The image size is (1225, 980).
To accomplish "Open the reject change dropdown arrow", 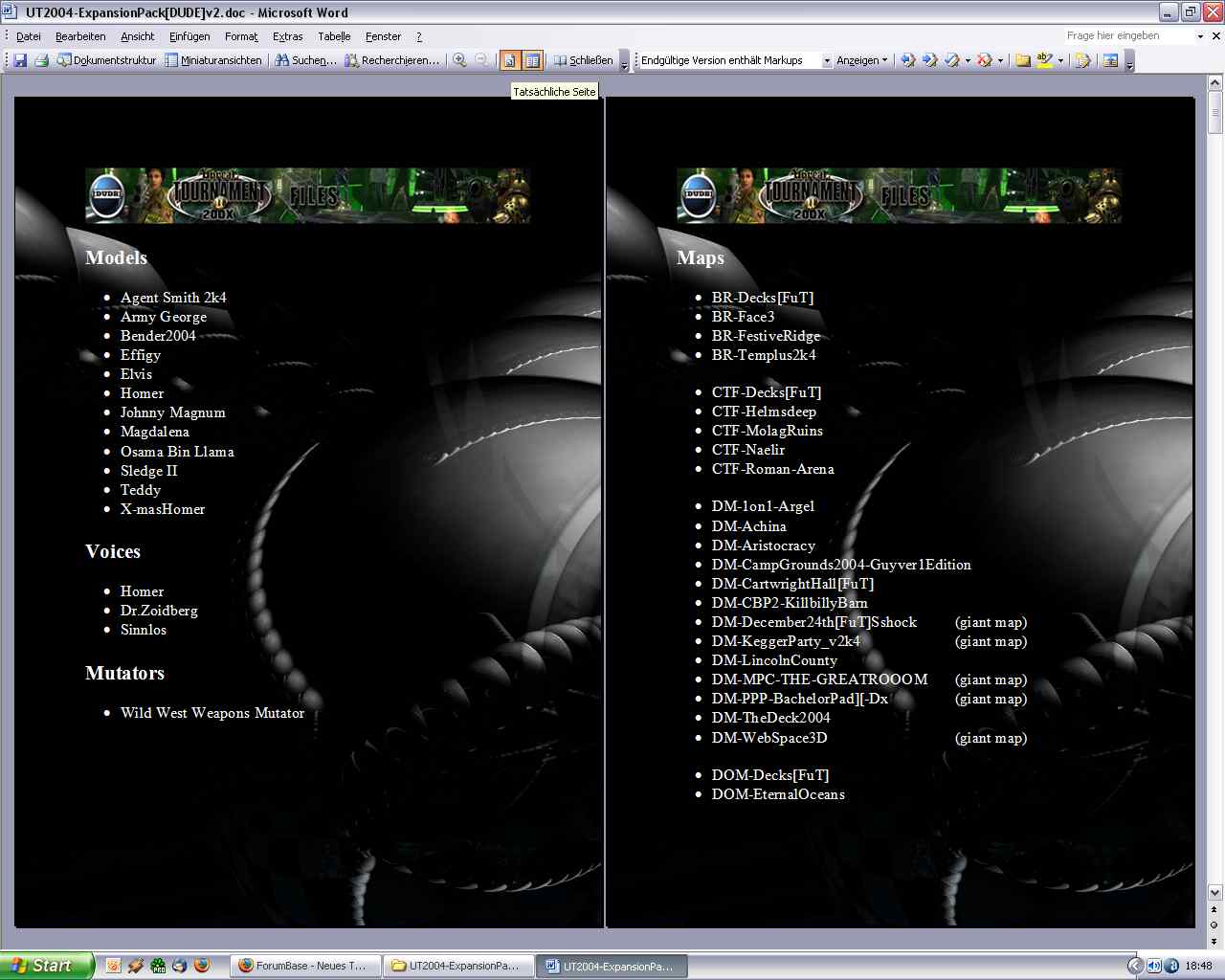I will pos(1000,60).
